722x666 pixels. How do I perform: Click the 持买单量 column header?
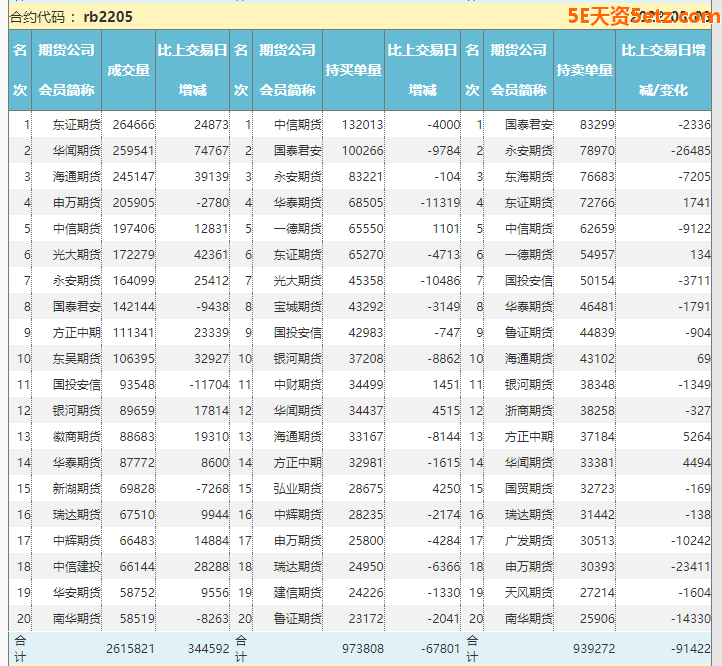[x=354, y=70]
